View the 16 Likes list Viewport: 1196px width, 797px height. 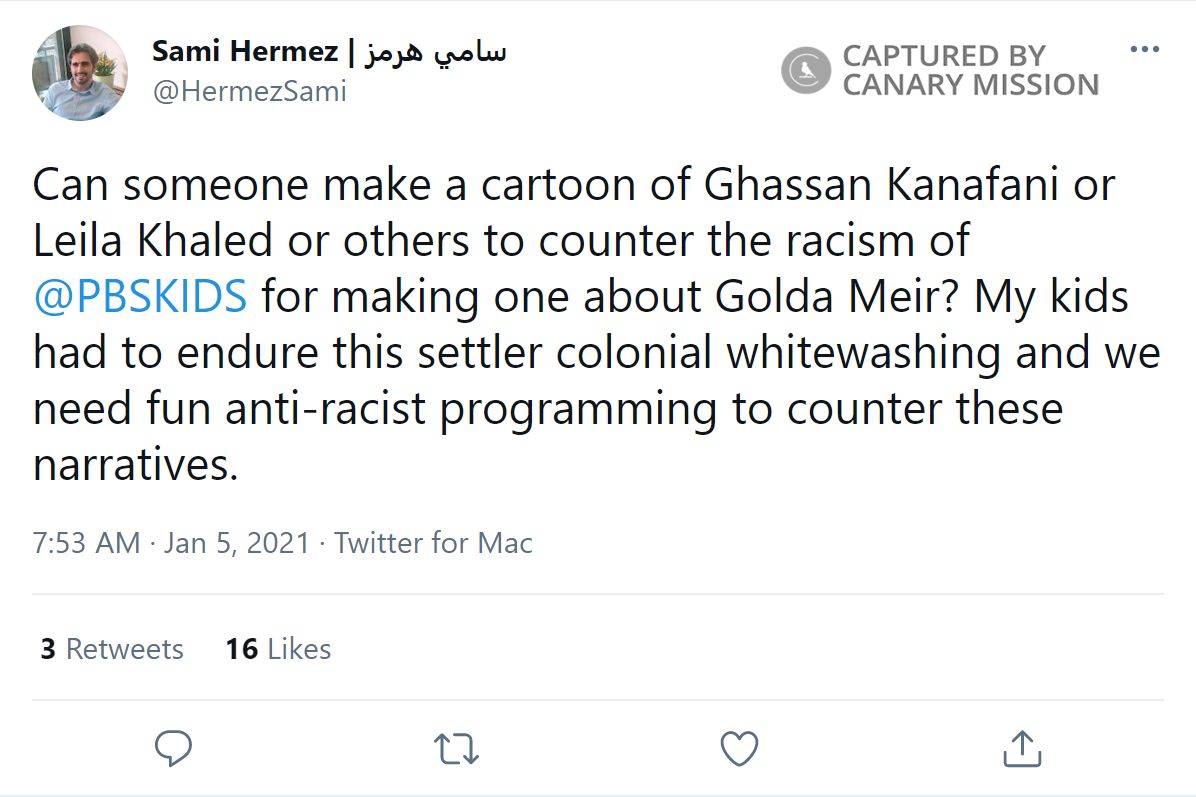point(278,649)
